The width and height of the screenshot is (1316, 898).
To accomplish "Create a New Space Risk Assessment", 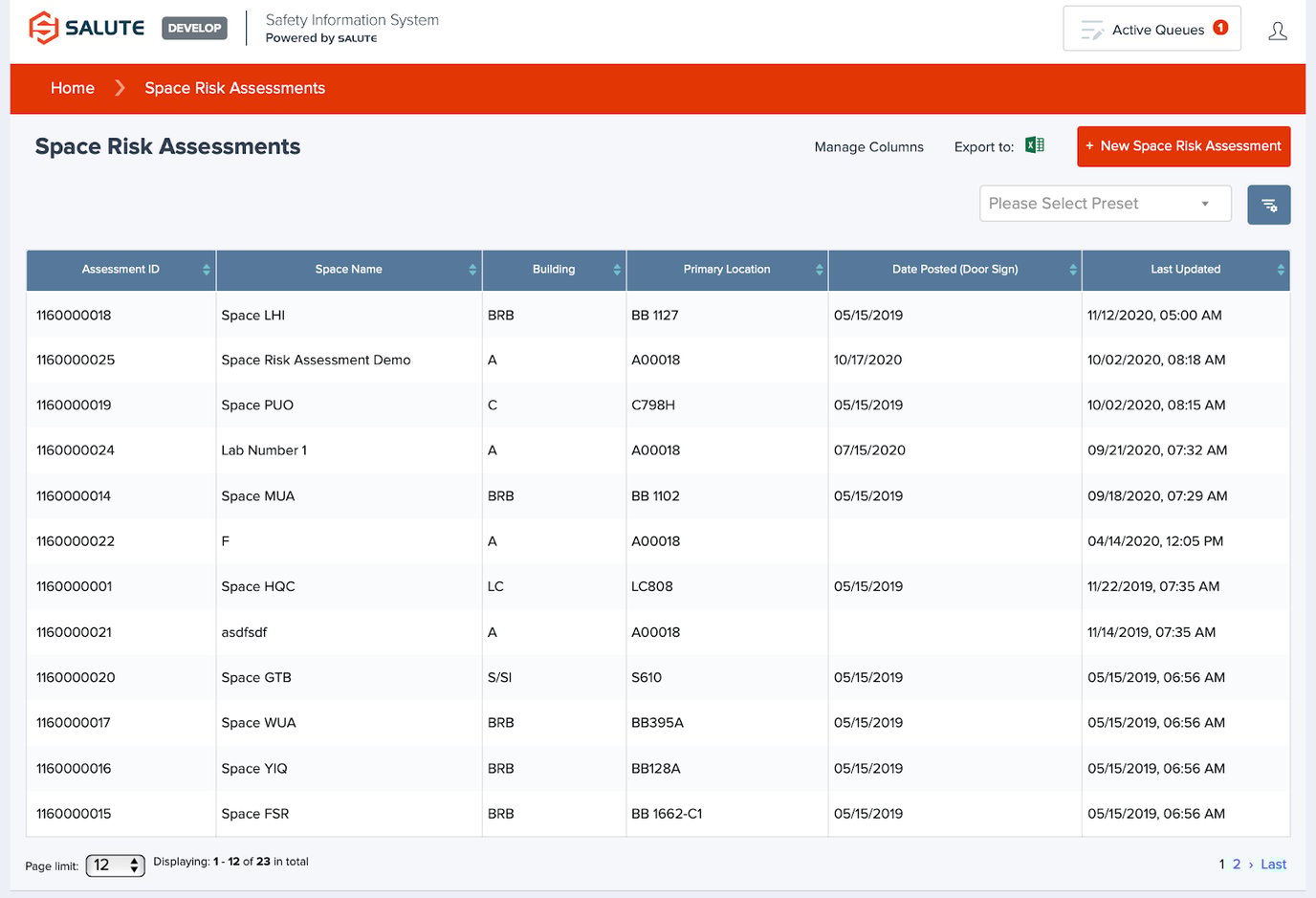I will coord(1183,146).
